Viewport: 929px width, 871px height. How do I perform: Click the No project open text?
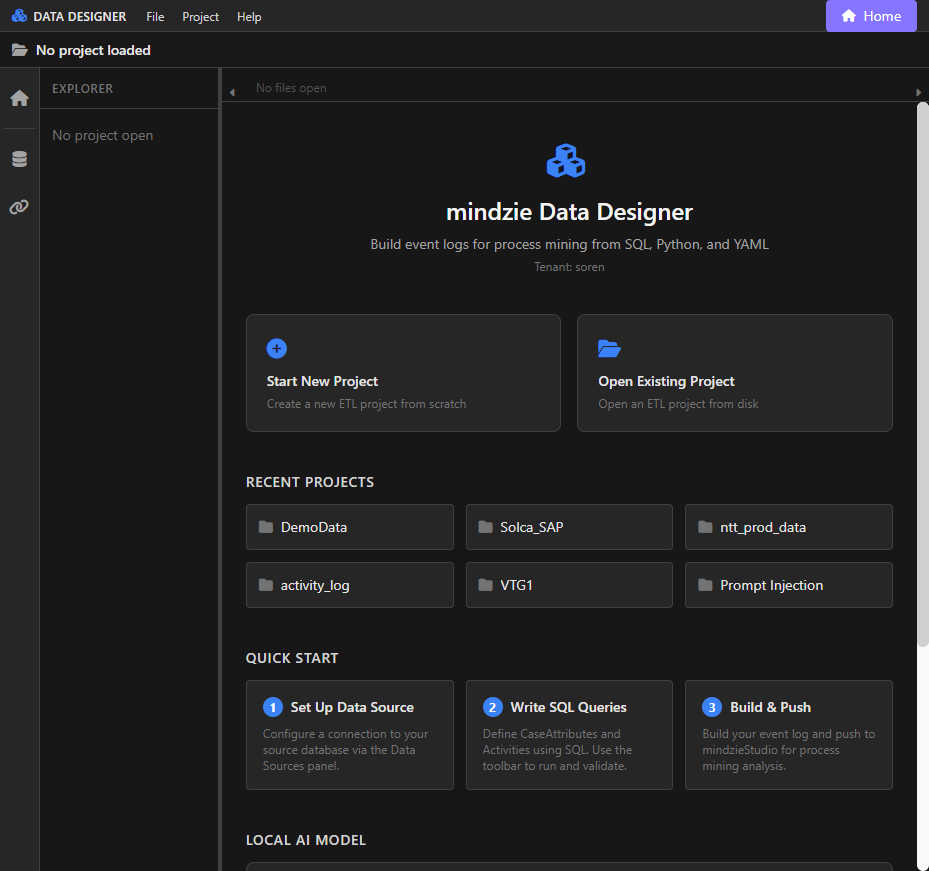click(x=102, y=135)
